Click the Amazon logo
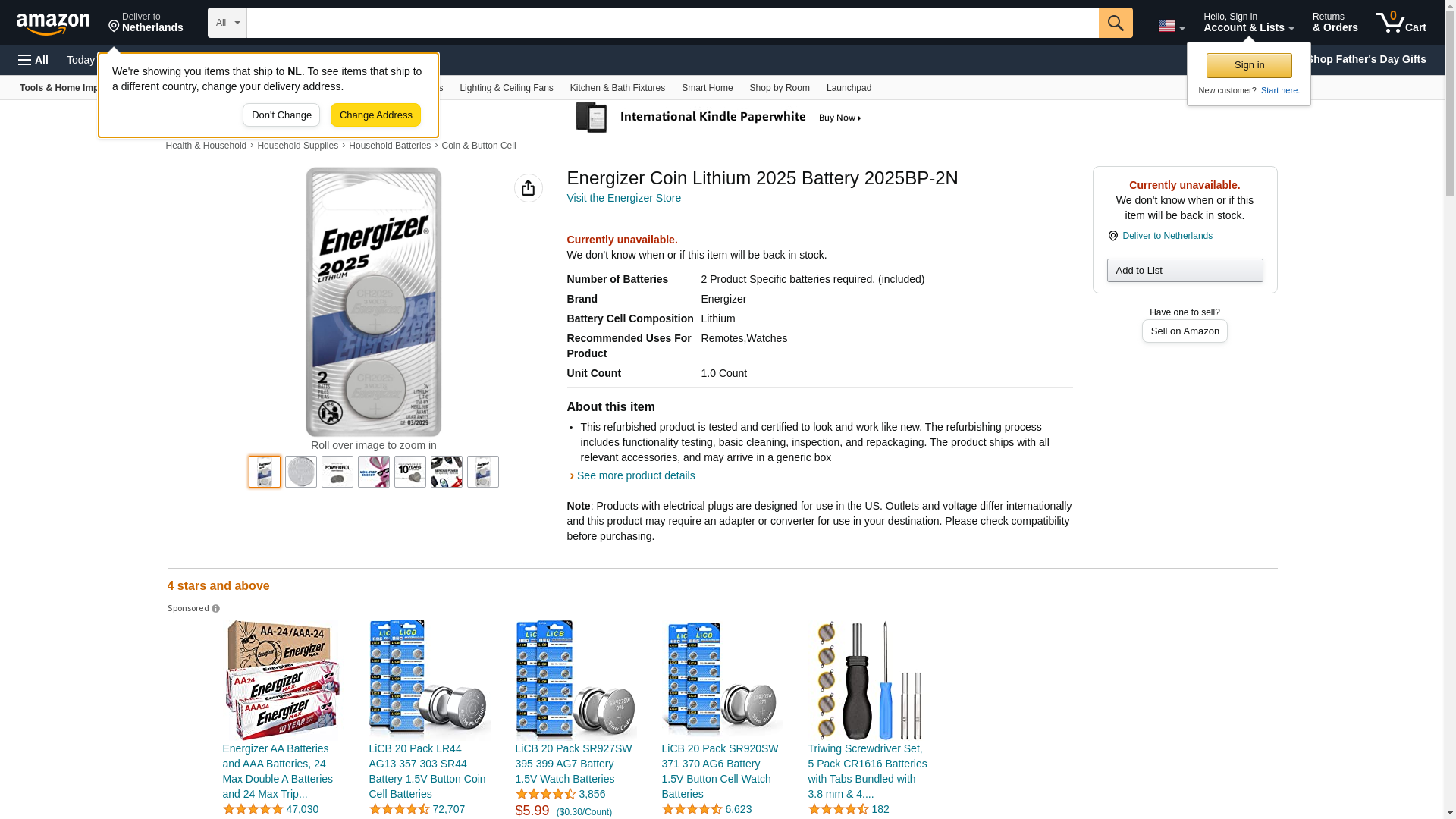Viewport: 1456px width, 819px height. (53, 24)
